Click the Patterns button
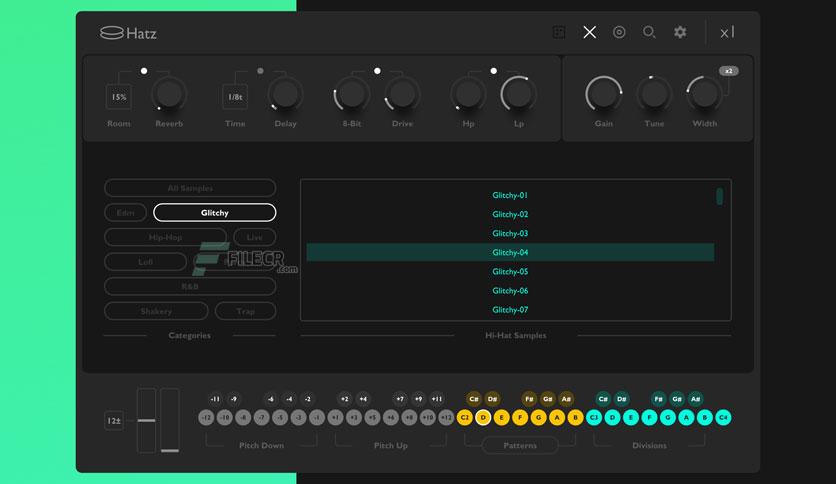Screen dimensions: 836x484 tap(520, 445)
